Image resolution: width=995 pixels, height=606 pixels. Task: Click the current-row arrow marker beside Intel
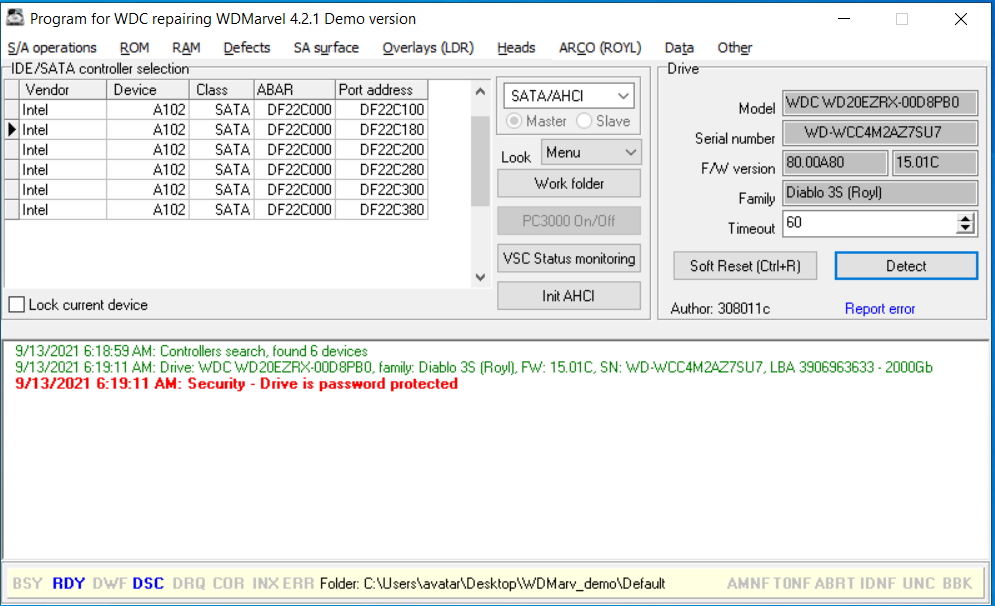[12, 129]
